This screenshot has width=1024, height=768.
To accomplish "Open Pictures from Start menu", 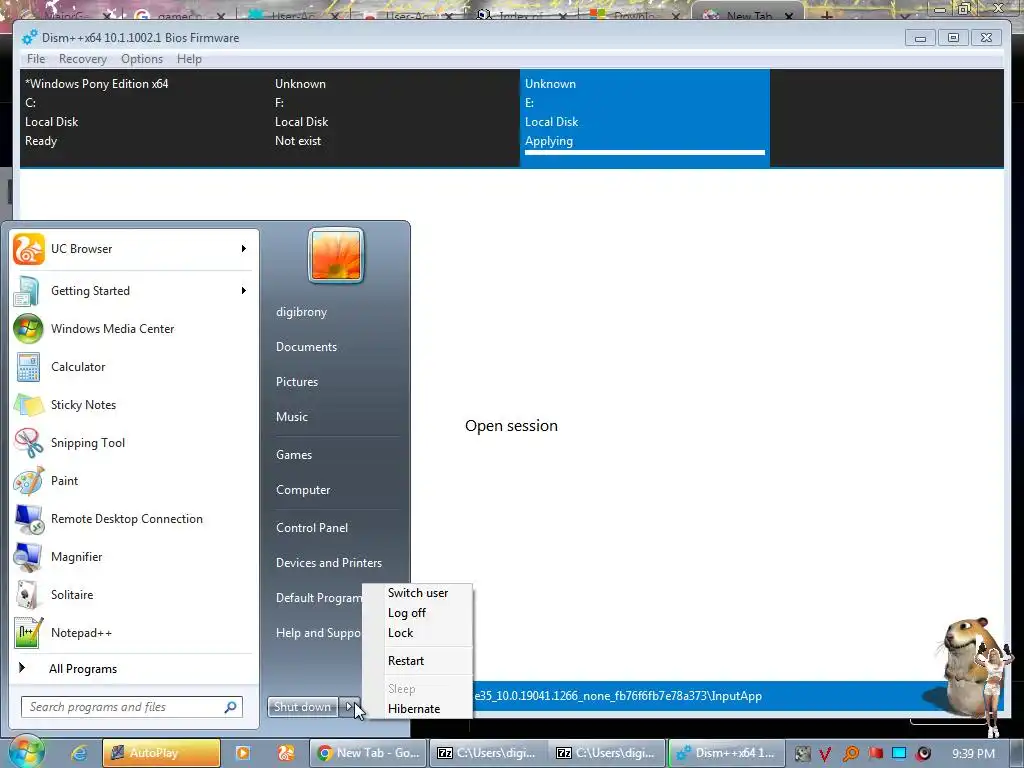I will 297,382.
